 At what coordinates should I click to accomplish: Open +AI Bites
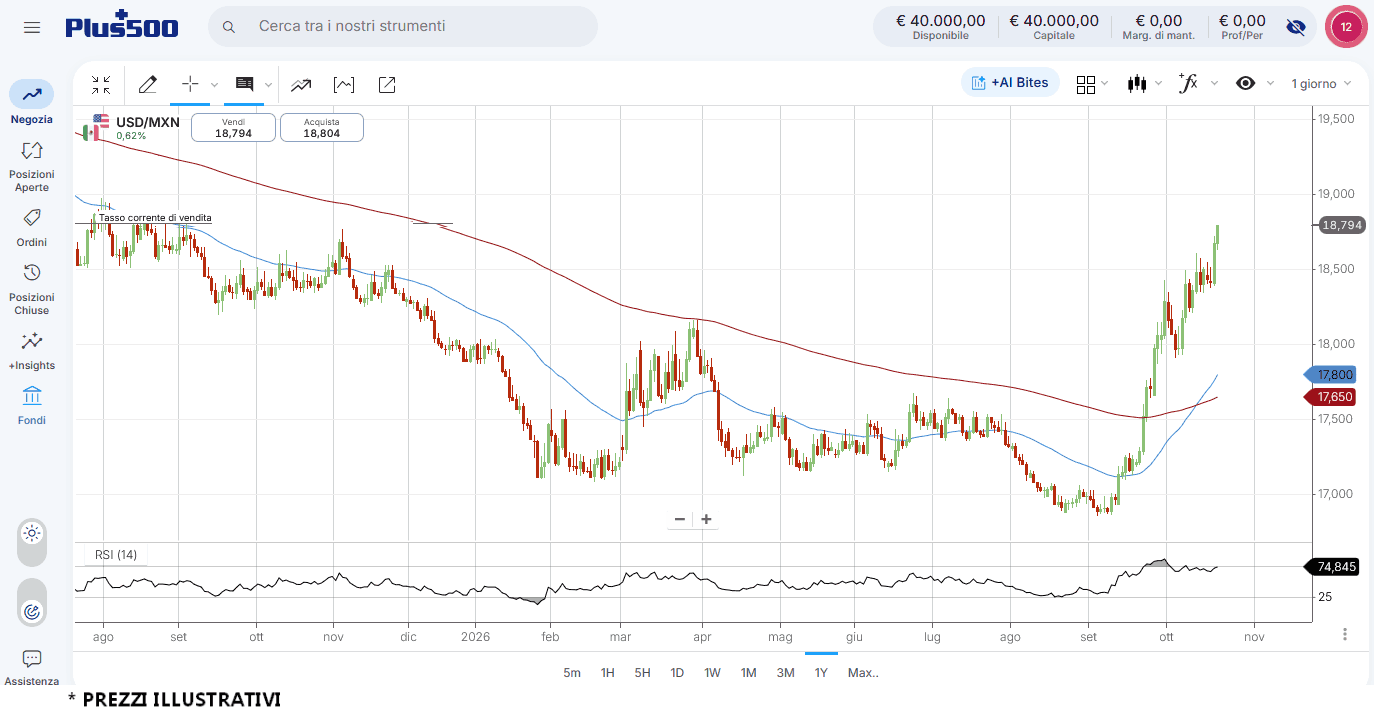pos(1010,83)
